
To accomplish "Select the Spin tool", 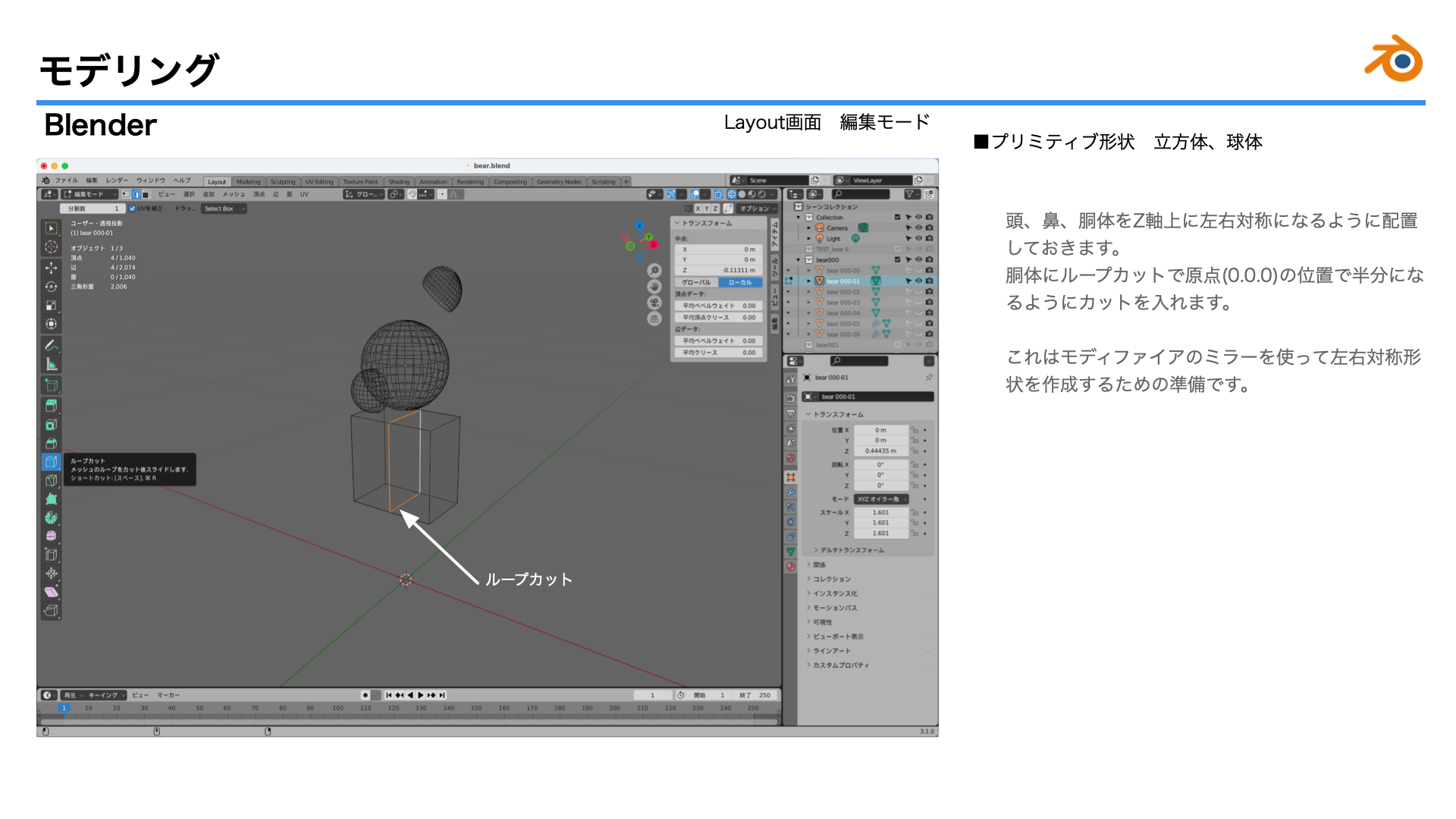I will click(51, 517).
